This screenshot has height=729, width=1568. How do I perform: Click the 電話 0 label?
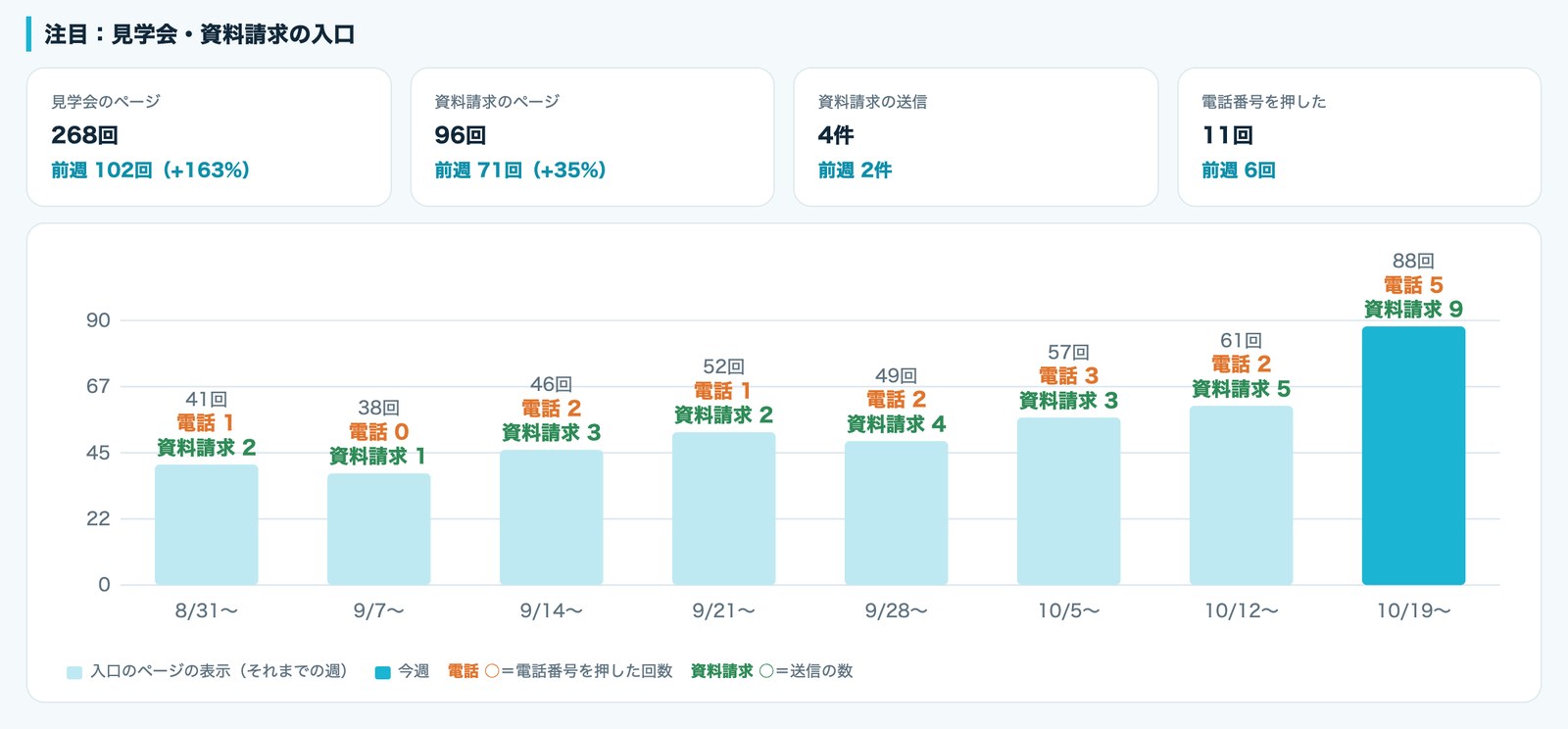click(378, 432)
